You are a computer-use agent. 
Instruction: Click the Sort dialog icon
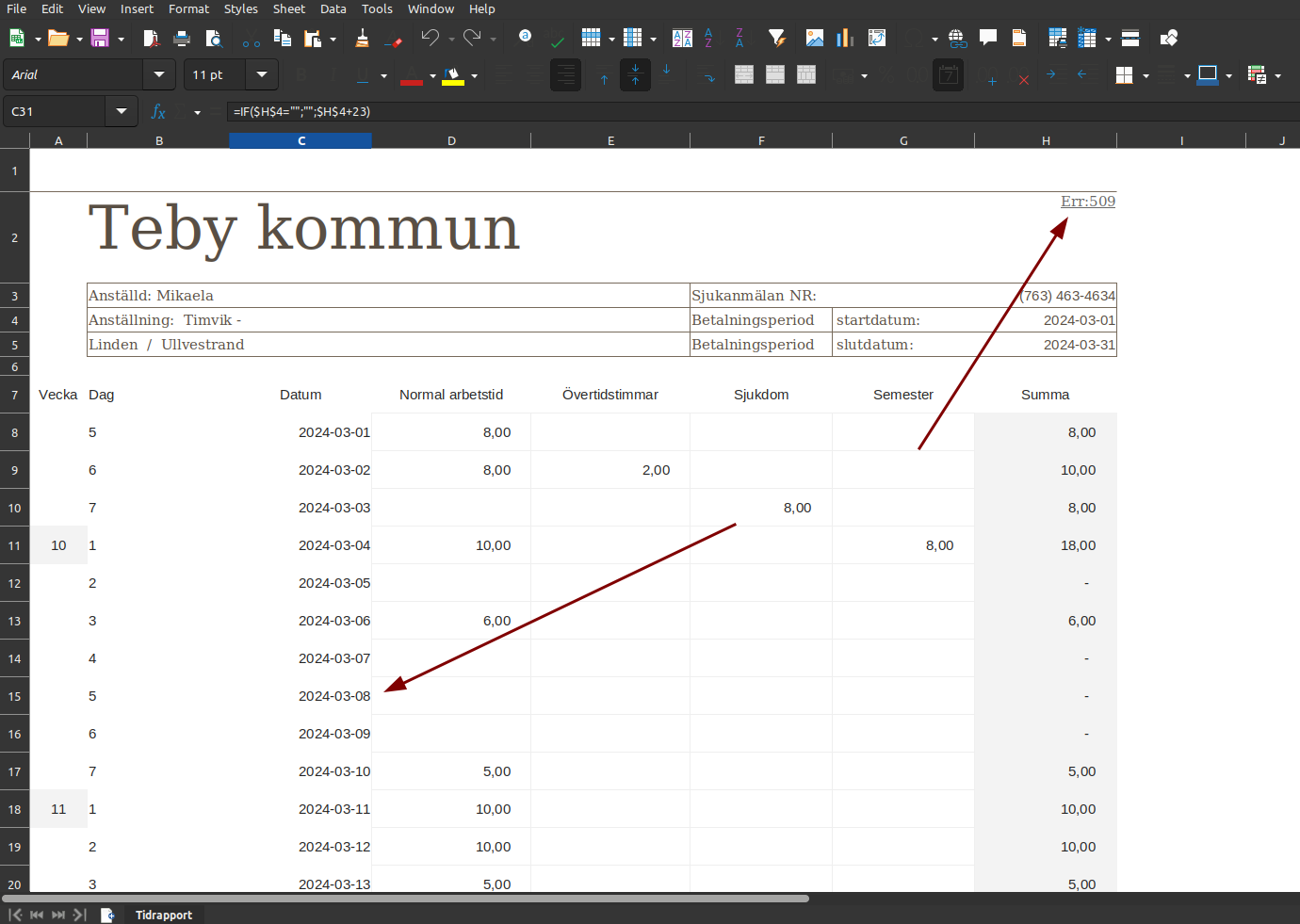tap(682, 38)
